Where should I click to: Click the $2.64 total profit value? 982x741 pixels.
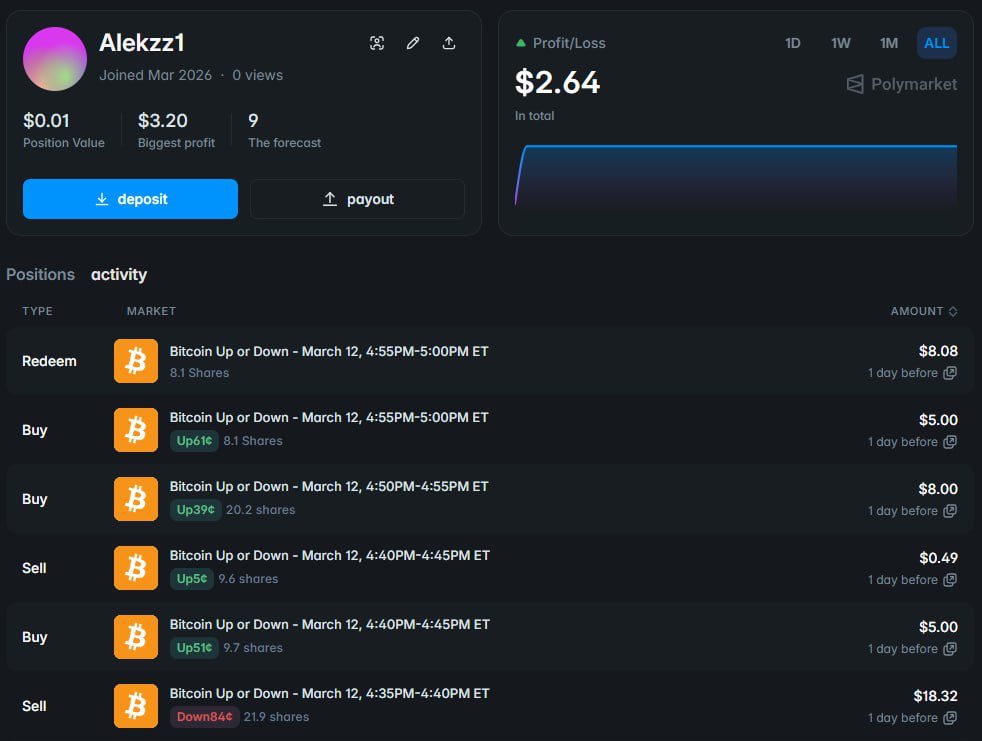[x=557, y=83]
